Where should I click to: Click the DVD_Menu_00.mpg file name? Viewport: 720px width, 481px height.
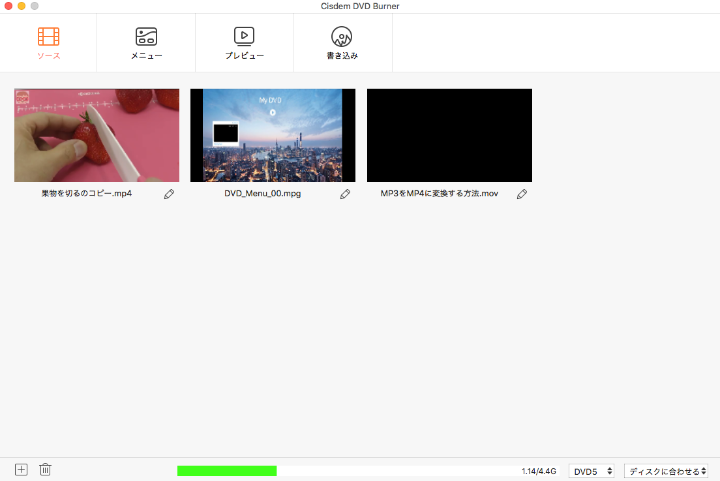point(263,194)
